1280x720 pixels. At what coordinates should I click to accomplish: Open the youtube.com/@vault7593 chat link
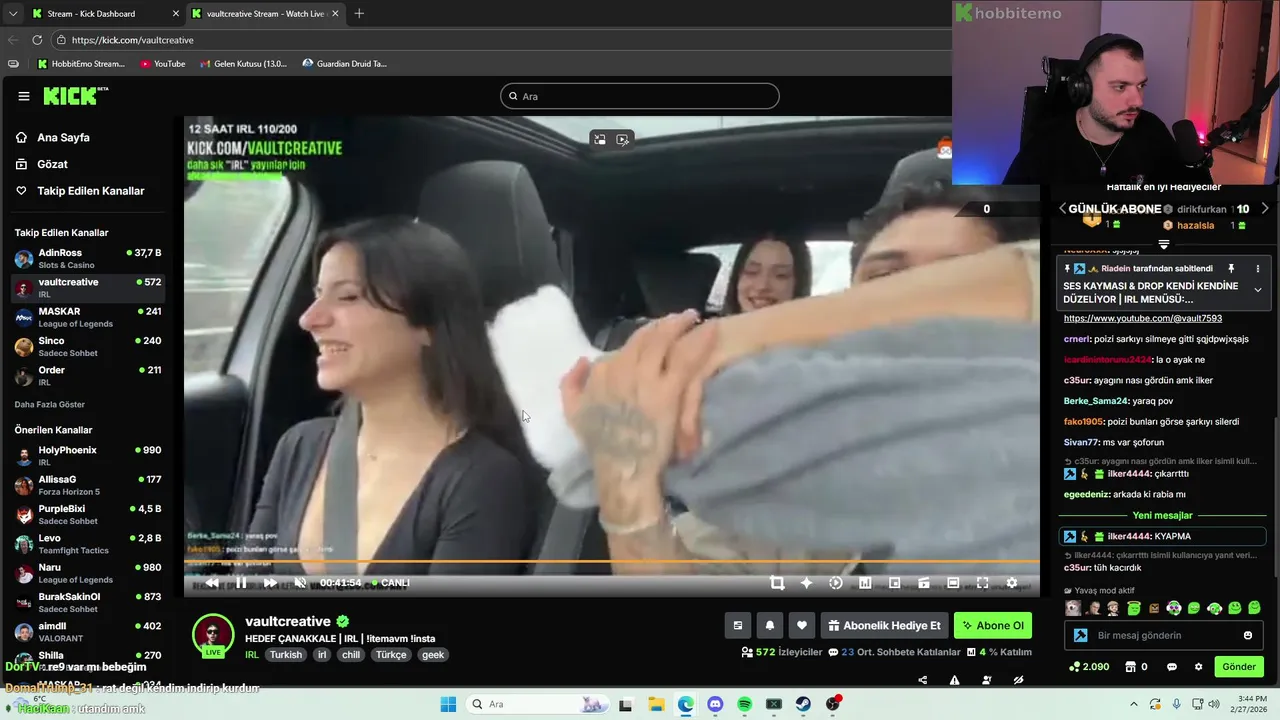[1143, 319]
